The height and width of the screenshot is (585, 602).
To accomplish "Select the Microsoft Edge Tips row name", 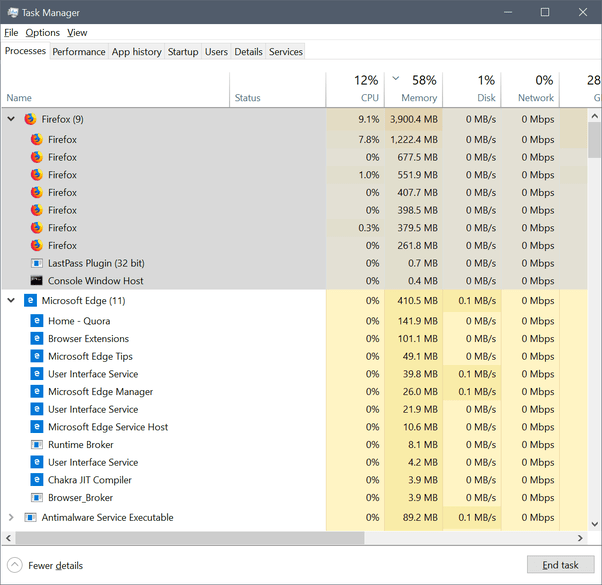I will coord(90,356).
